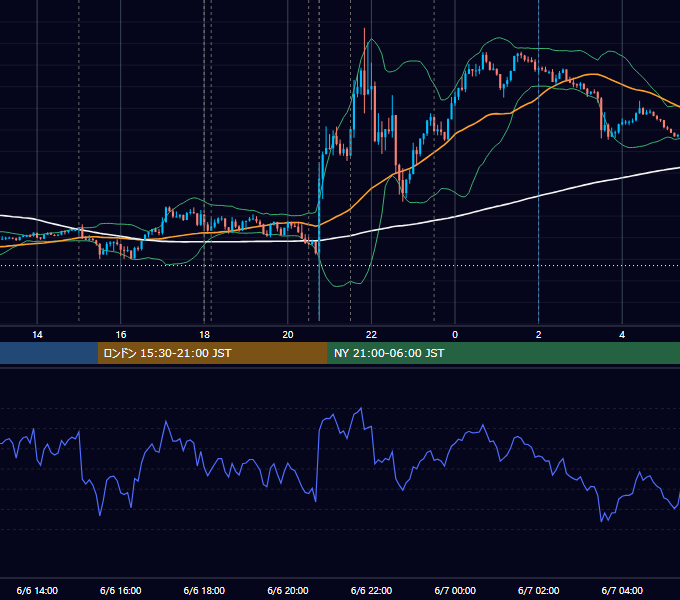680x600 pixels.
Task: Click the '6/6 18:00' date label
Action: (204, 590)
